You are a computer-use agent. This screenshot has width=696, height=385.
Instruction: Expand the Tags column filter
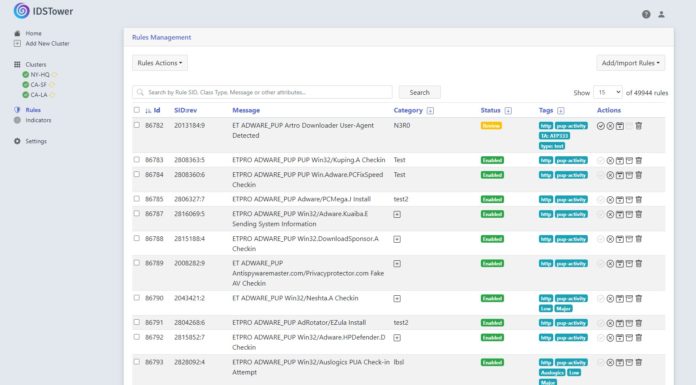(x=561, y=111)
